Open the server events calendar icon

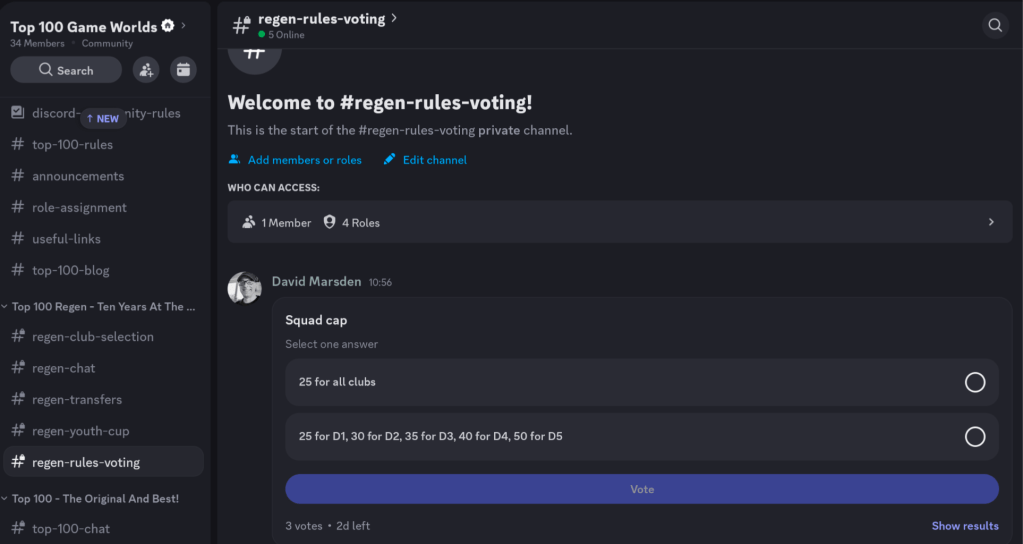(183, 69)
